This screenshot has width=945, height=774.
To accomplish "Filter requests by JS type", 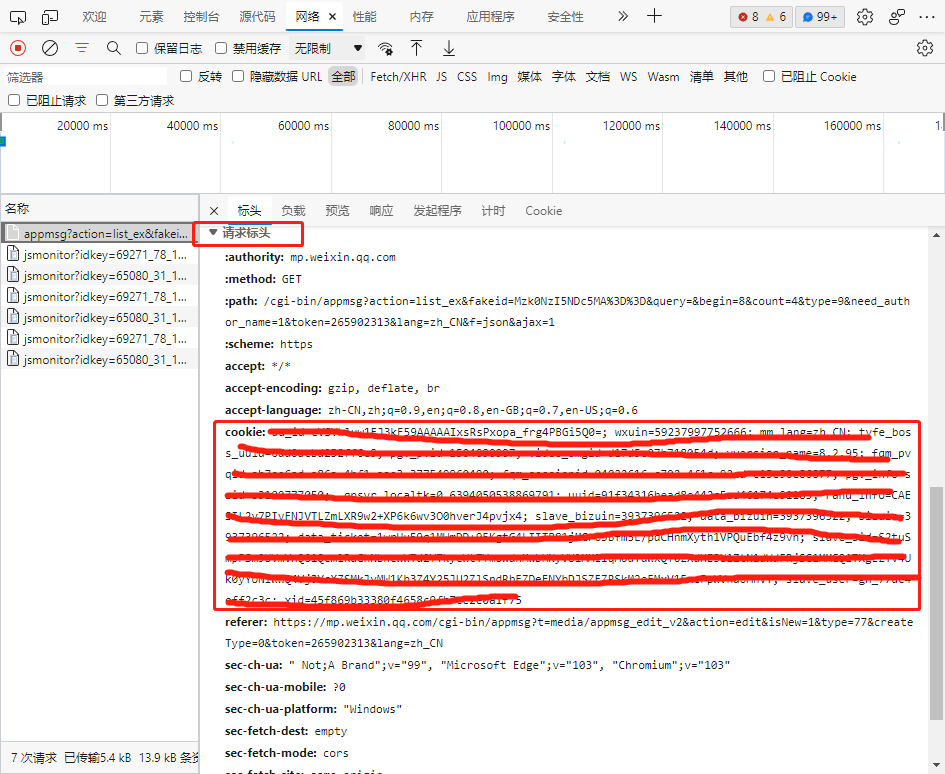I will pyautogui.click(x=442, y=77).
